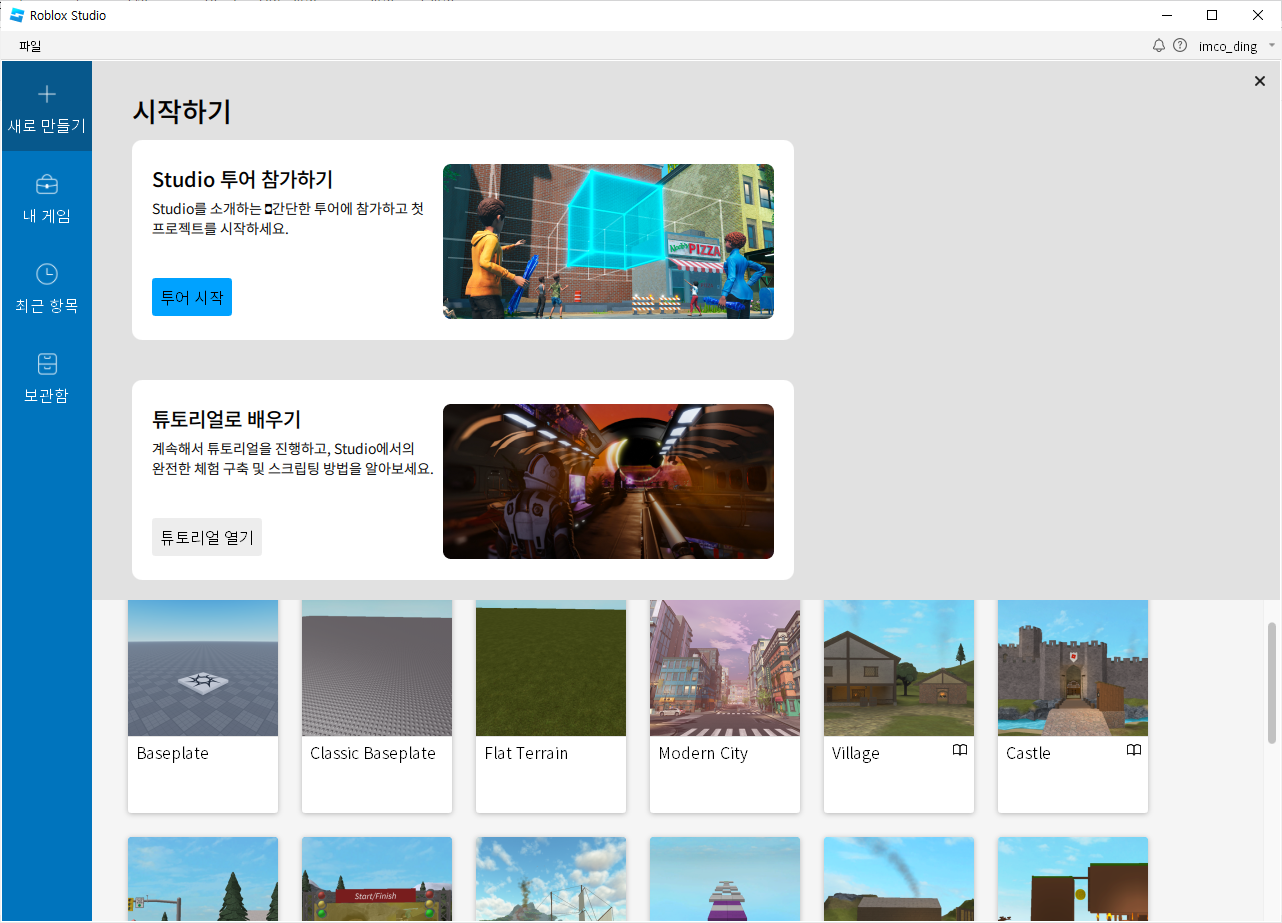Screen dimensions: 1282x923
Task: Click the 'Modern City' template label
Action: pyautogui.click(x=703, y=754)
